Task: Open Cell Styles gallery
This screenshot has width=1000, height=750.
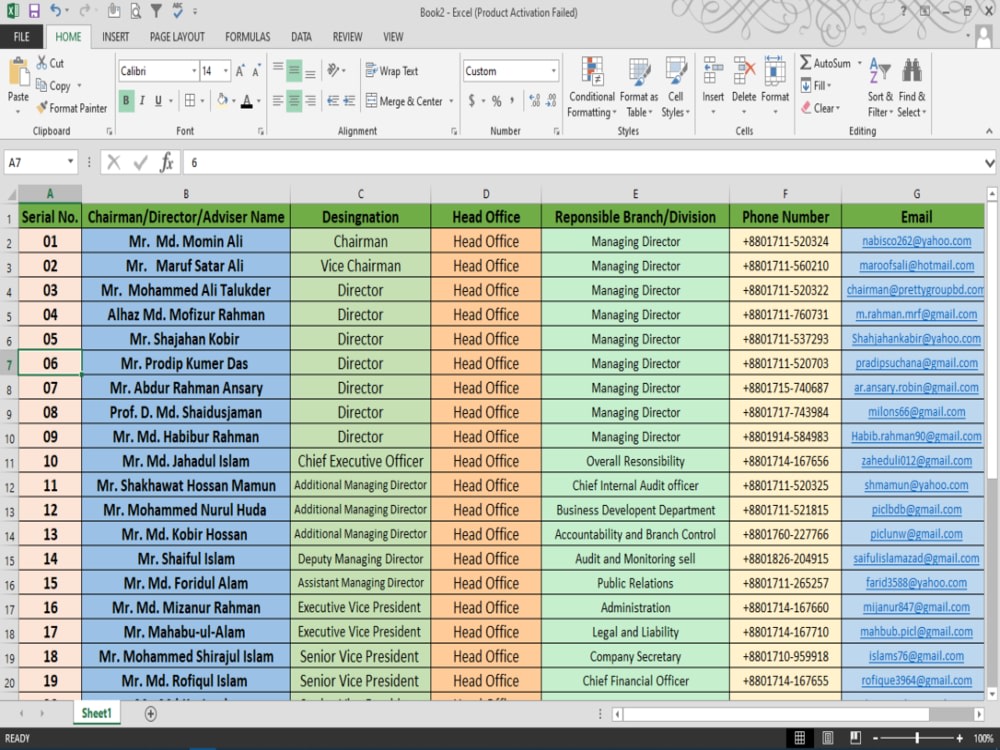Action: click(675, 87)
